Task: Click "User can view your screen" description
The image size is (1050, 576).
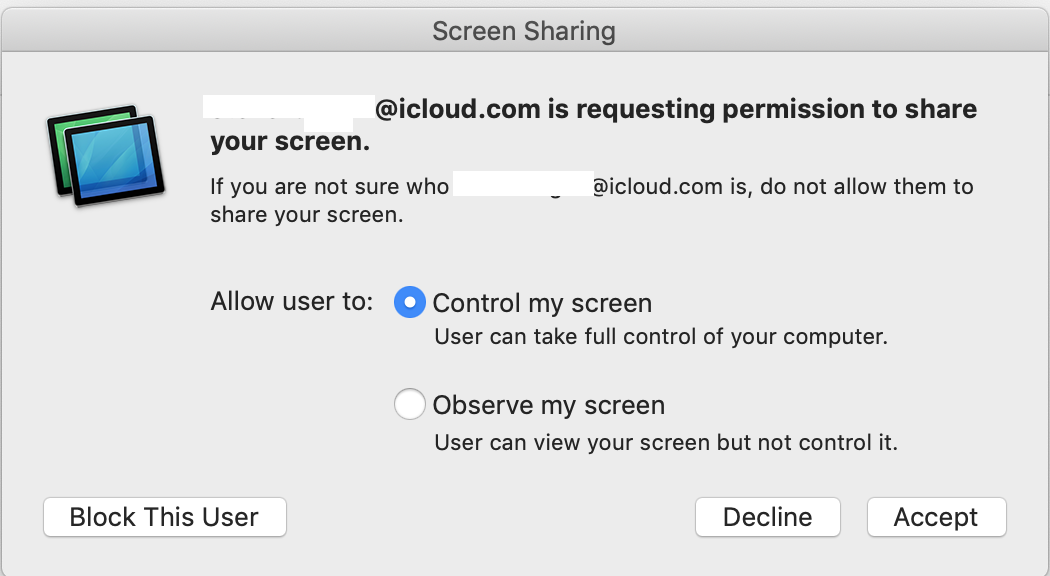Action: [x=666, y=441]
